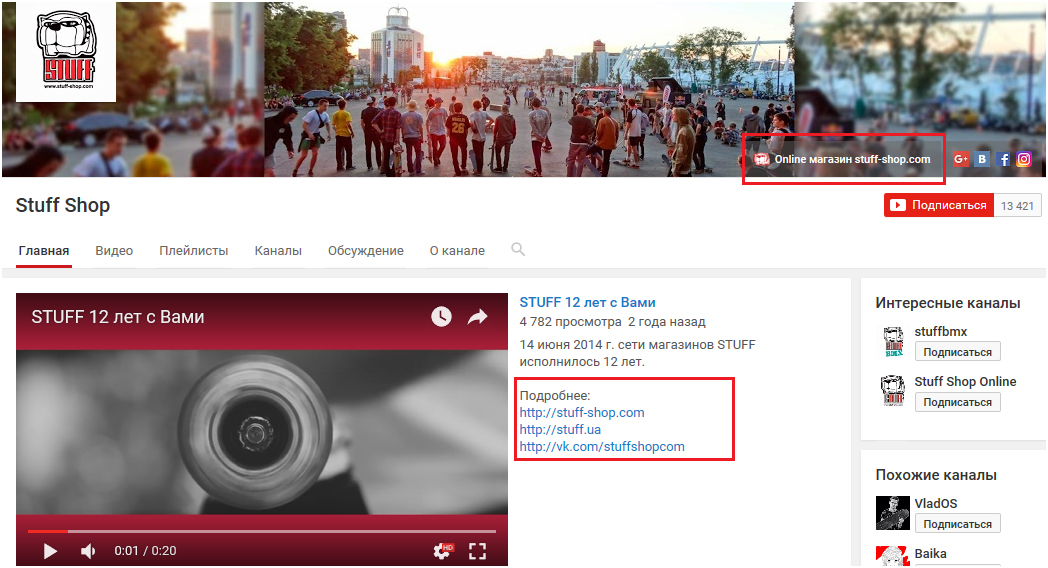Subscribe with the red Подписаться button
This screenshot has height=568, width=1048.
(x=938, y=205)
